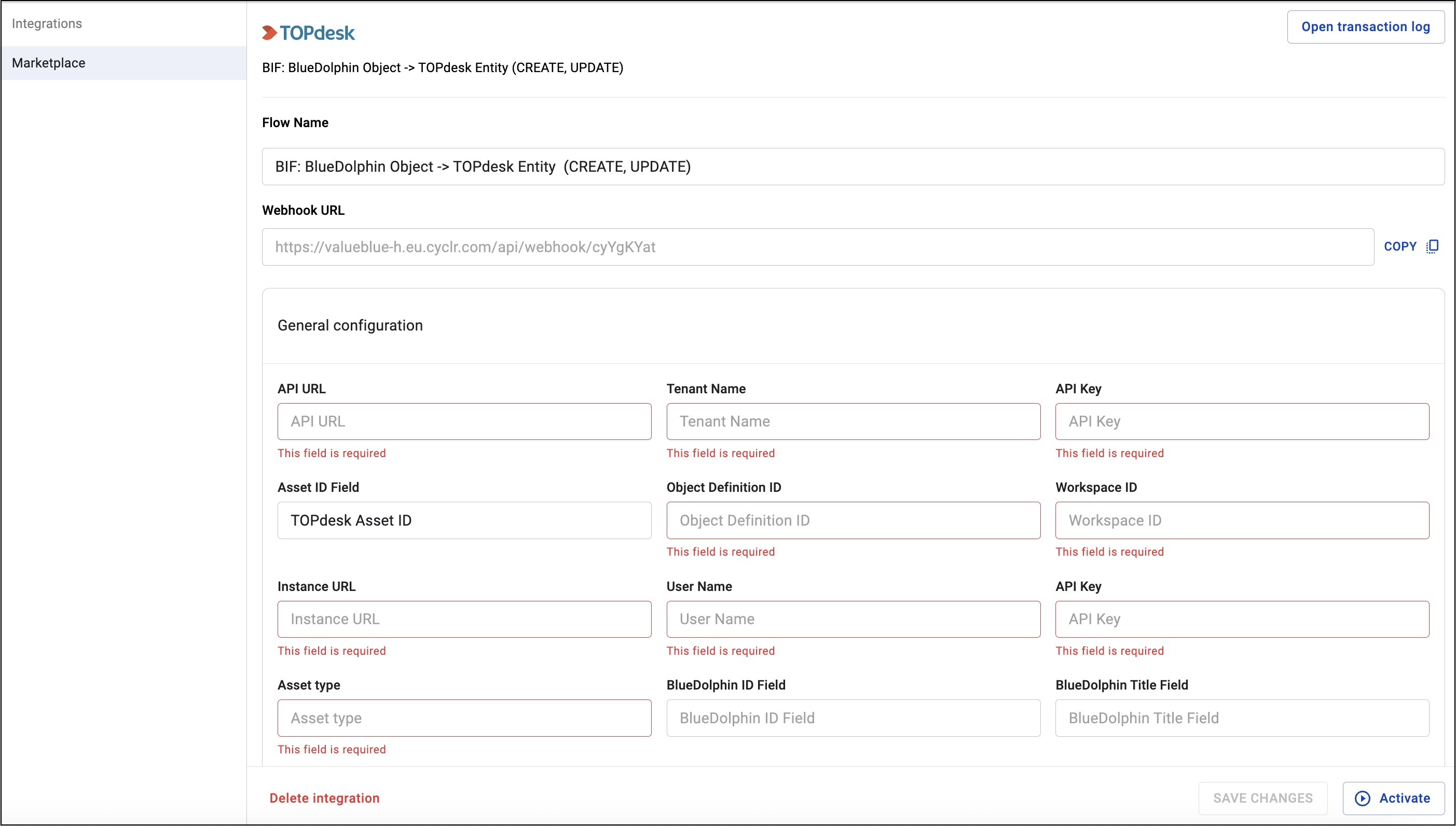This screenshot has height=826, width=1456.
Task: Click 'This field is required' under User Name
Action: pyautogui.click(x=720, y=651)
